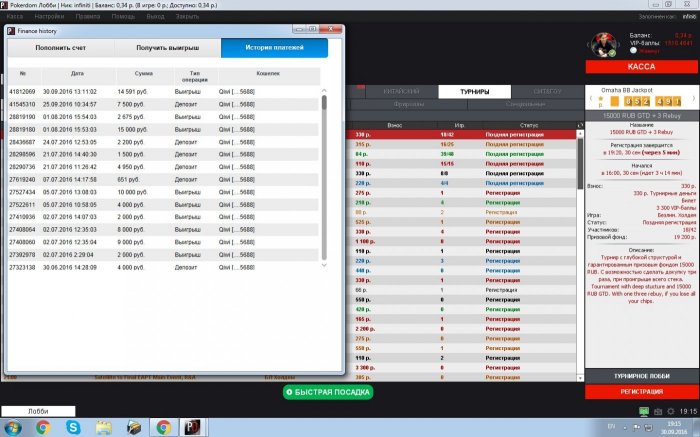Sort payments by the Дата column header
This screenshot has width=700, height=437.
[78, 76]
